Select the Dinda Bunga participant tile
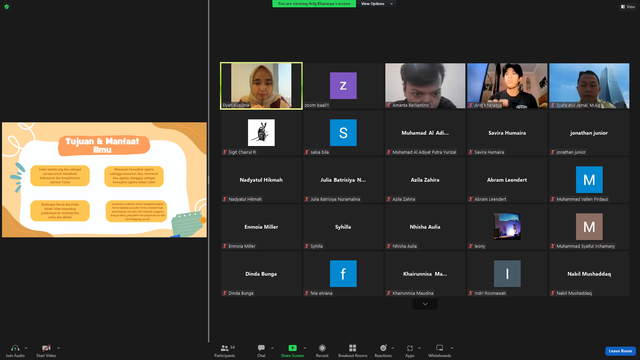The height and width of the screenshot is (360, 640). pyautogui.click(x=261, y=273)
